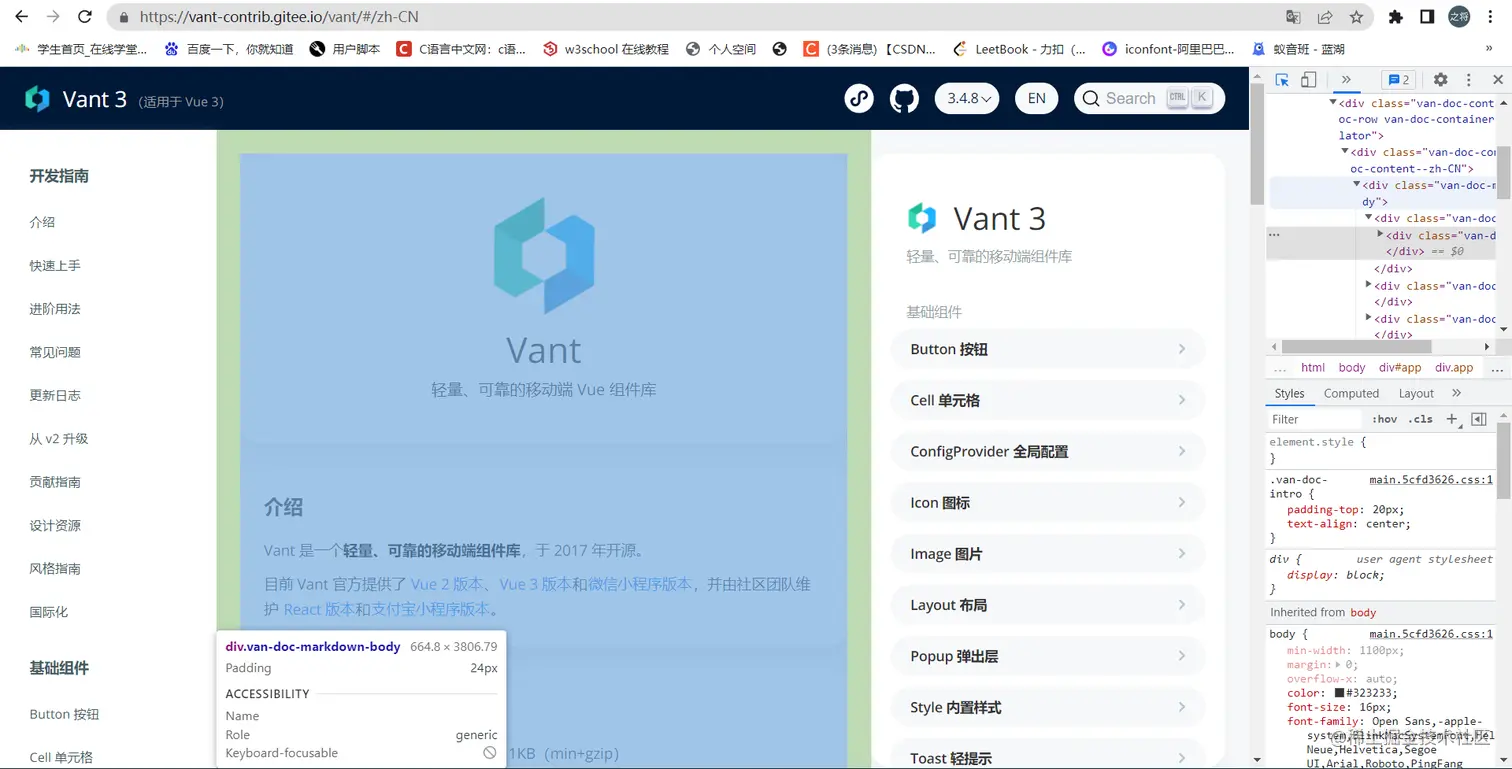The width and height of the screenshot is (1512, 769).
Task: Toggle the inspect element picker in DevTools
Action: coord(1283,79)
